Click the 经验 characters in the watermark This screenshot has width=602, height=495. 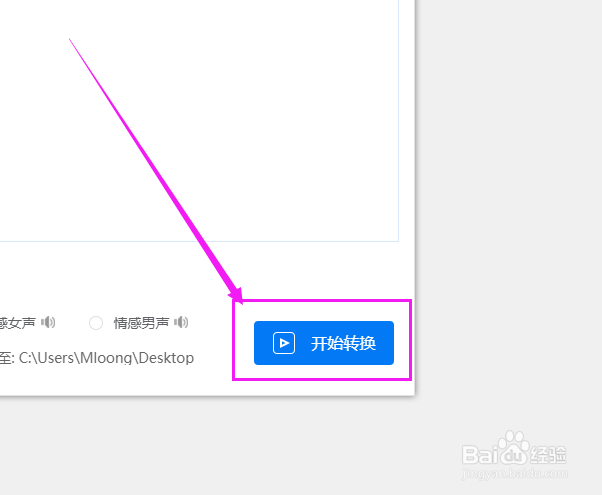click(x=548, y=455)
